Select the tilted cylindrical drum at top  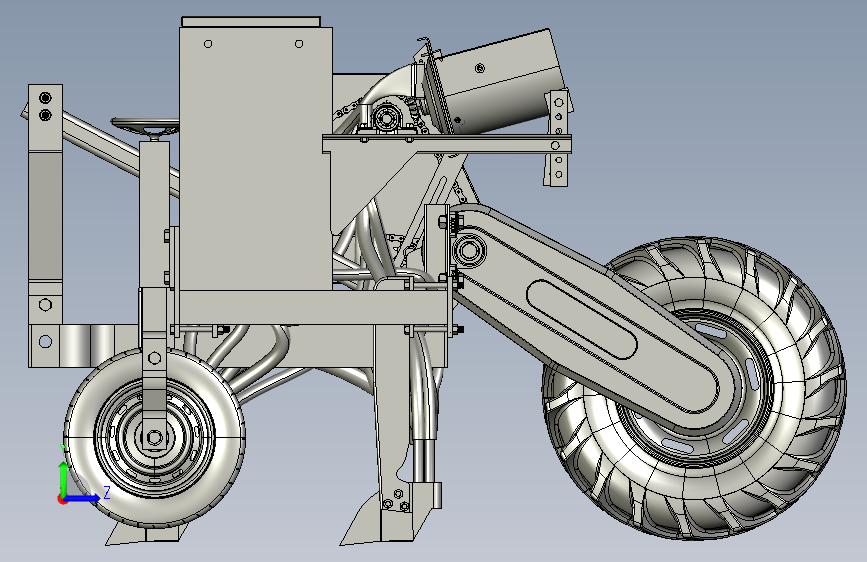click(498, 80)
